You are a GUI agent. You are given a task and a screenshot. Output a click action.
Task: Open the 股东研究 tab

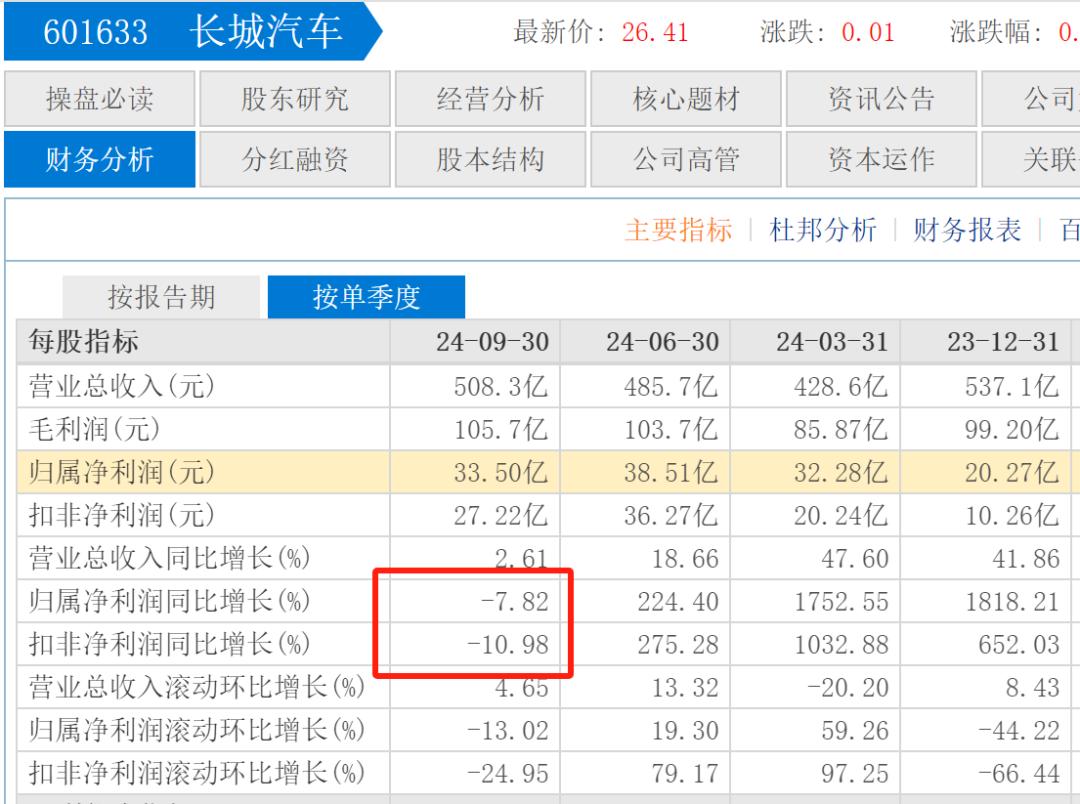(x=295, y=99)
